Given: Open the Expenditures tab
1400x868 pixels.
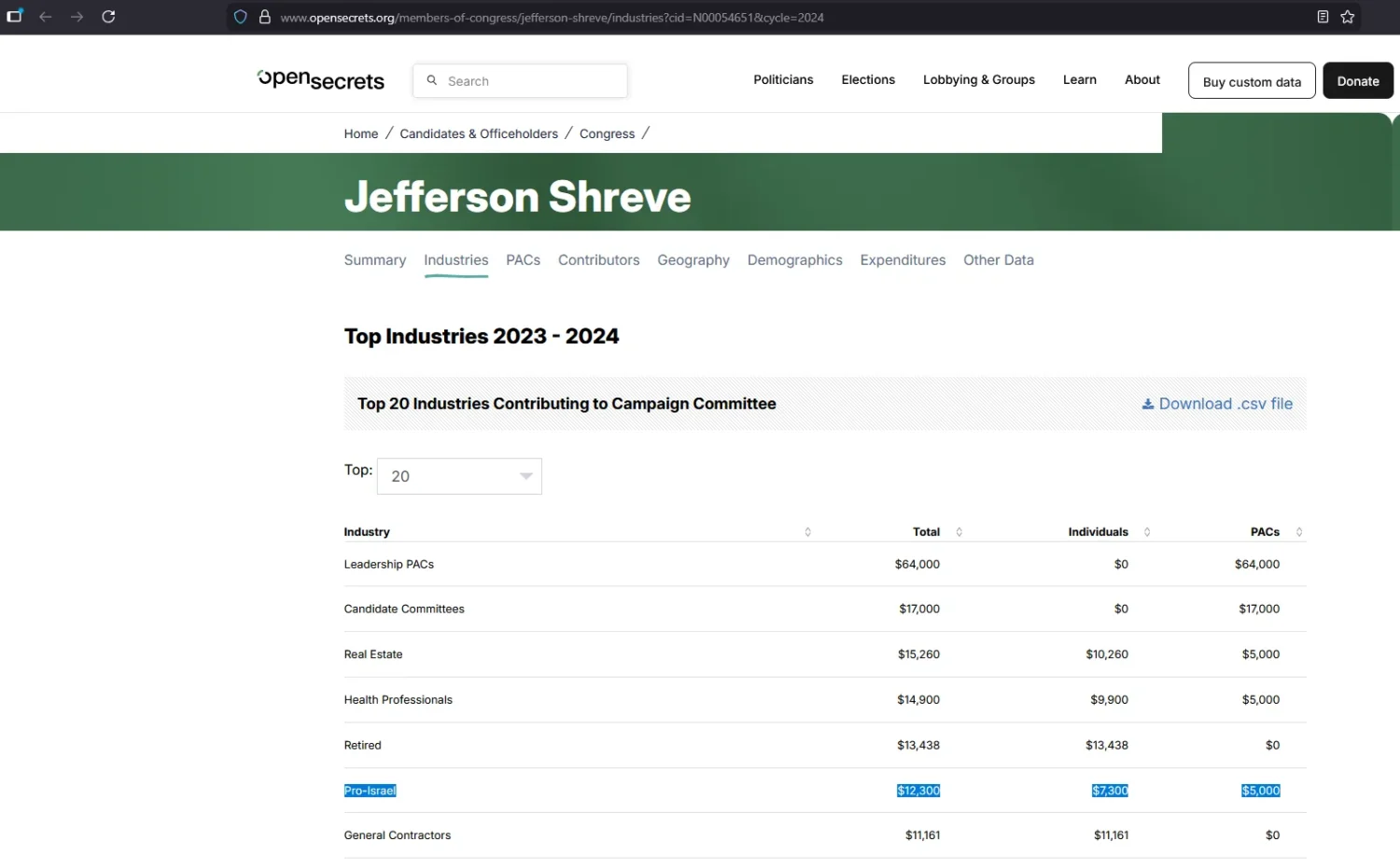Looking at the screenshot, I should tap(903, 260).
